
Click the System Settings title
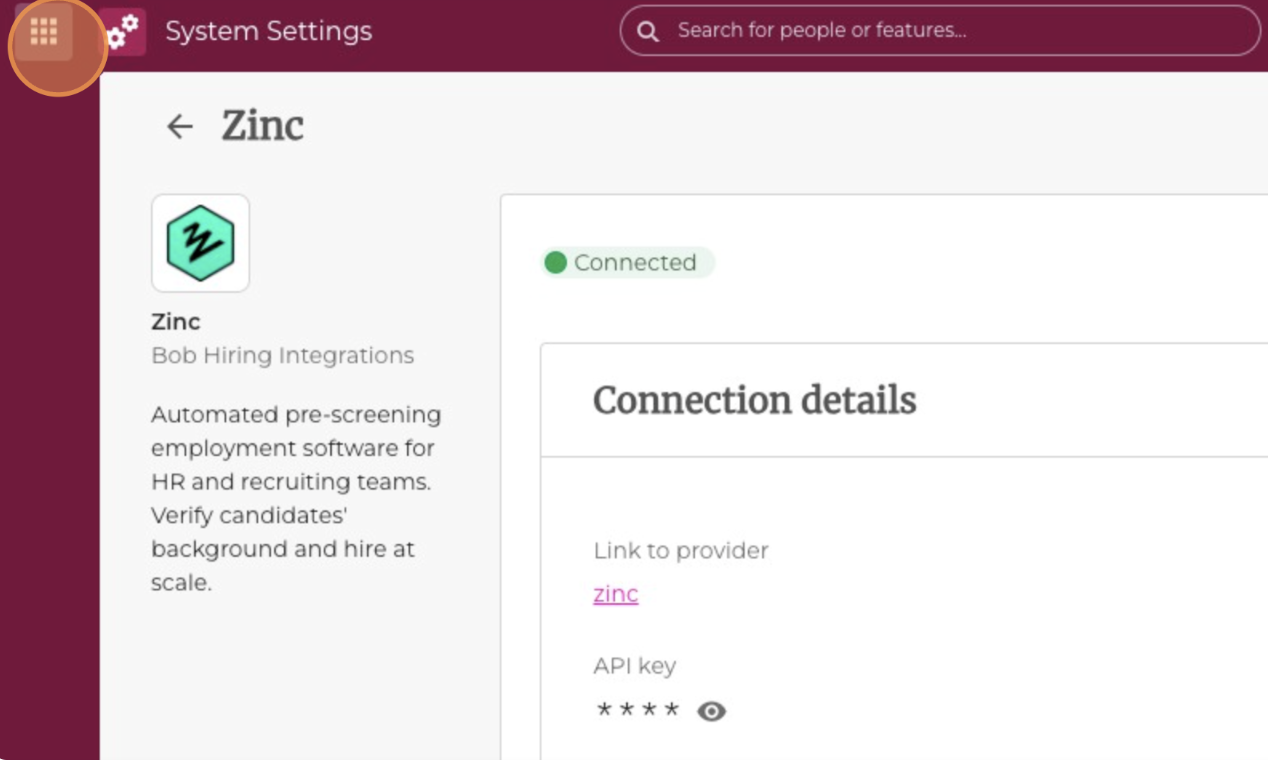point(268,31)
